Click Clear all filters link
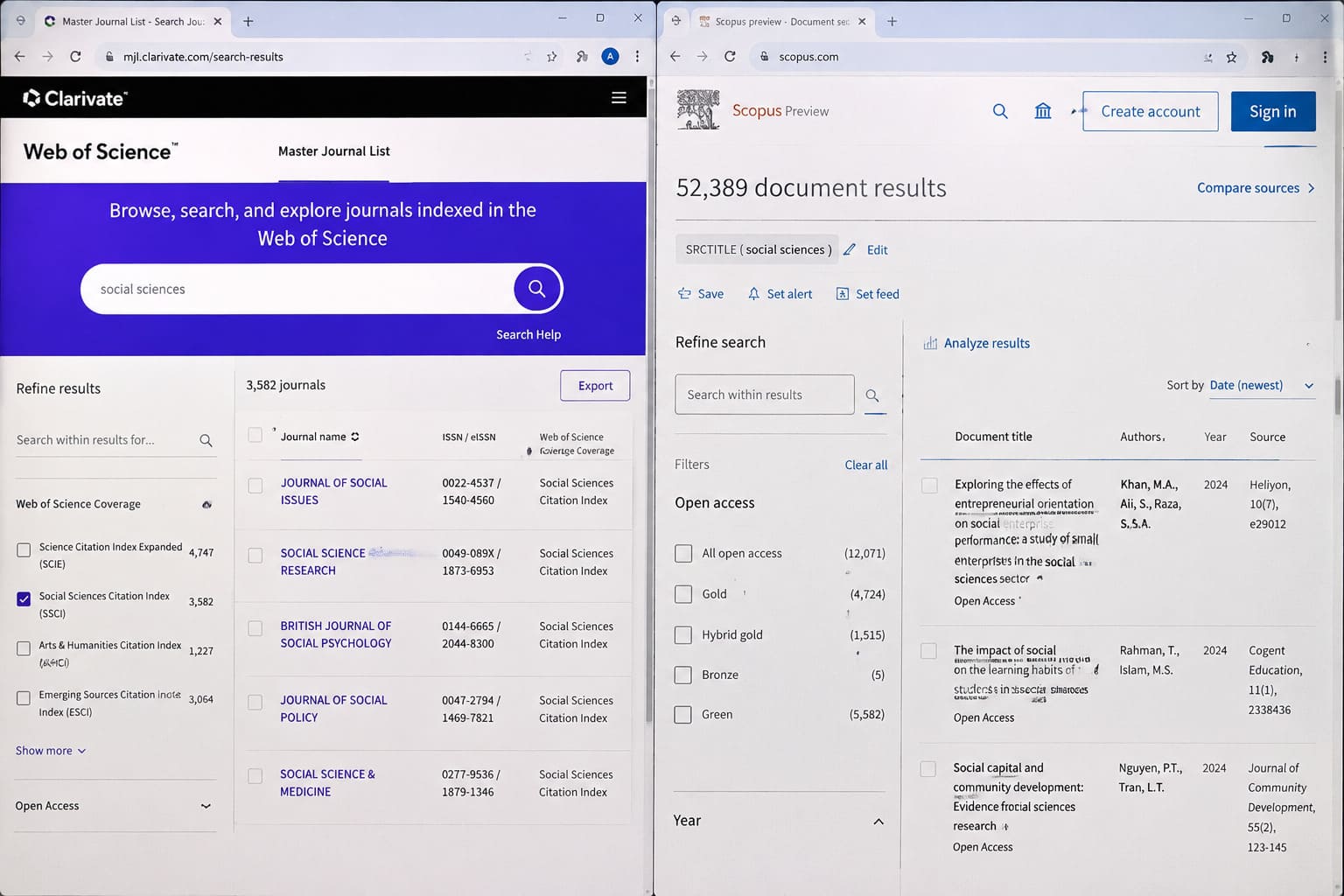This screenshot has width=1344, height=896. [866, 465]
